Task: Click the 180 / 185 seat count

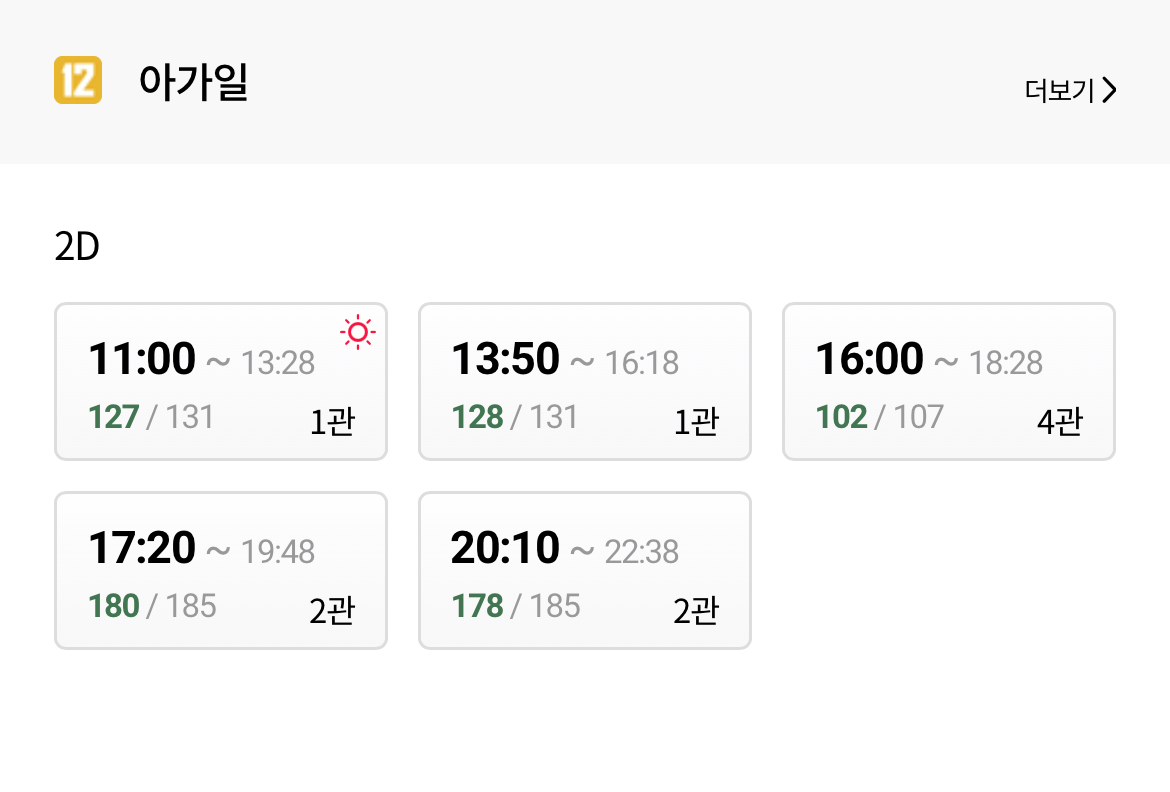Action: point(152,606)
